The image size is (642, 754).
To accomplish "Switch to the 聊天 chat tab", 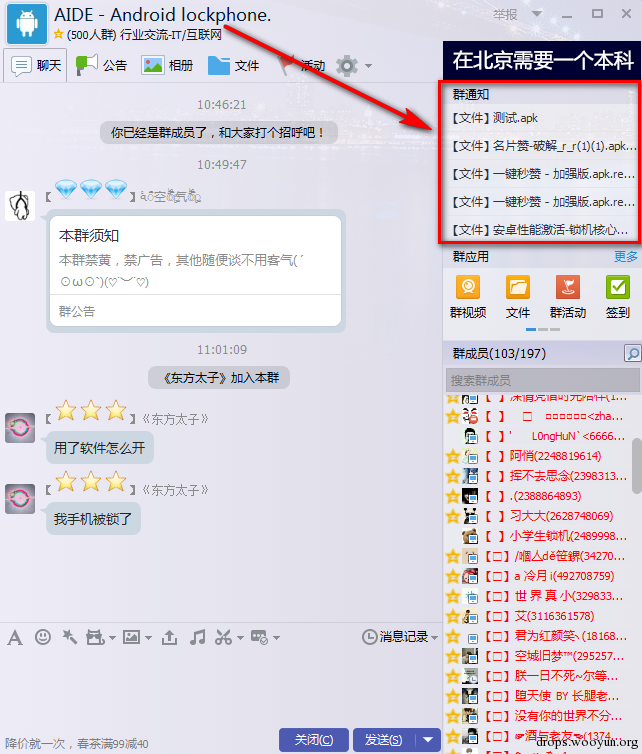I will point(36,65).
